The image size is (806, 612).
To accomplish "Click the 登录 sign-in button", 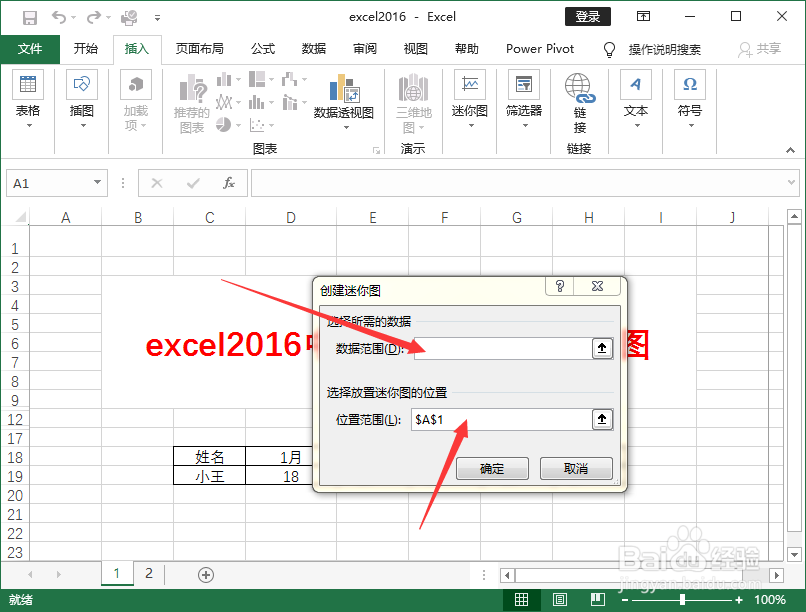I will click(588, 16).
